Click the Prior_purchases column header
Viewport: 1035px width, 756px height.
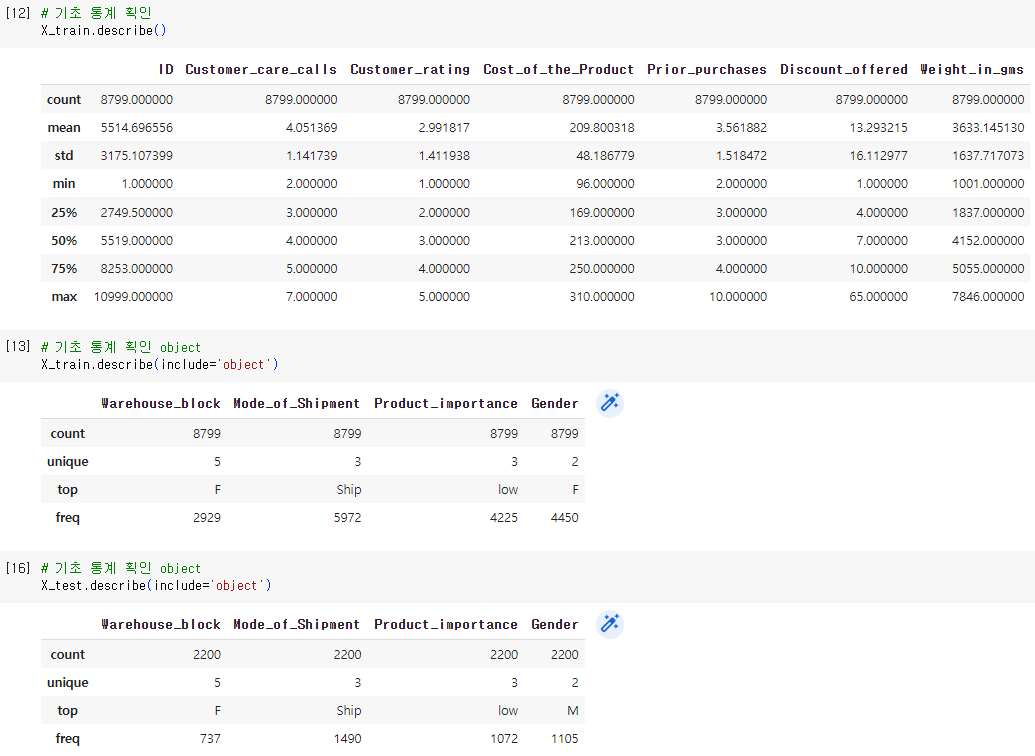[707, 69]
